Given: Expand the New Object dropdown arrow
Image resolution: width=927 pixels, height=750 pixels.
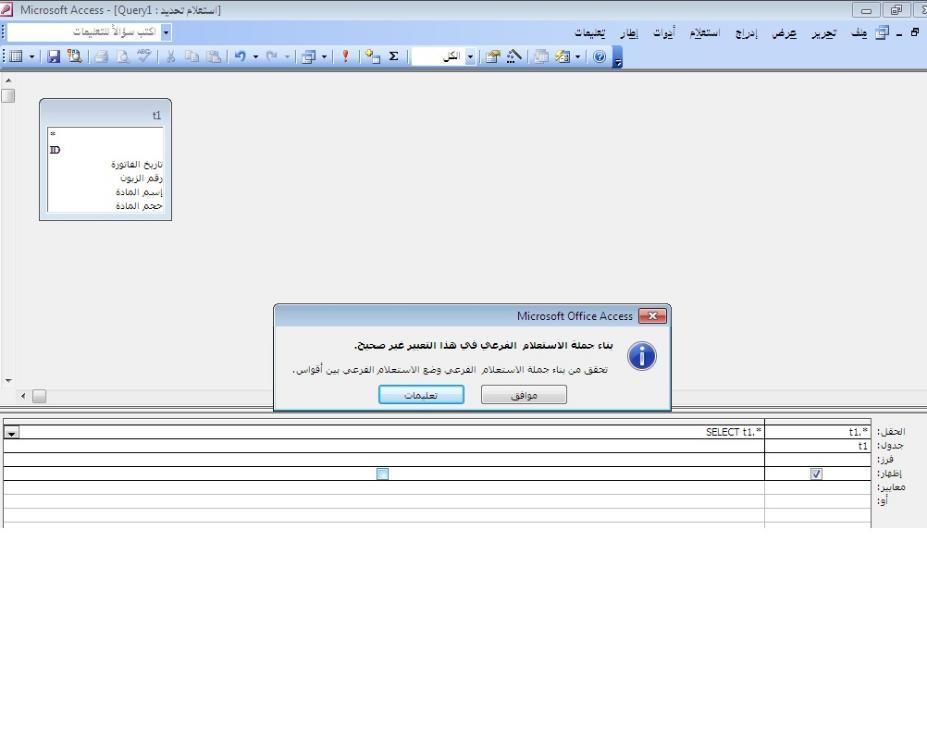Looking at the screenshot, I should [x=578, y=56].
